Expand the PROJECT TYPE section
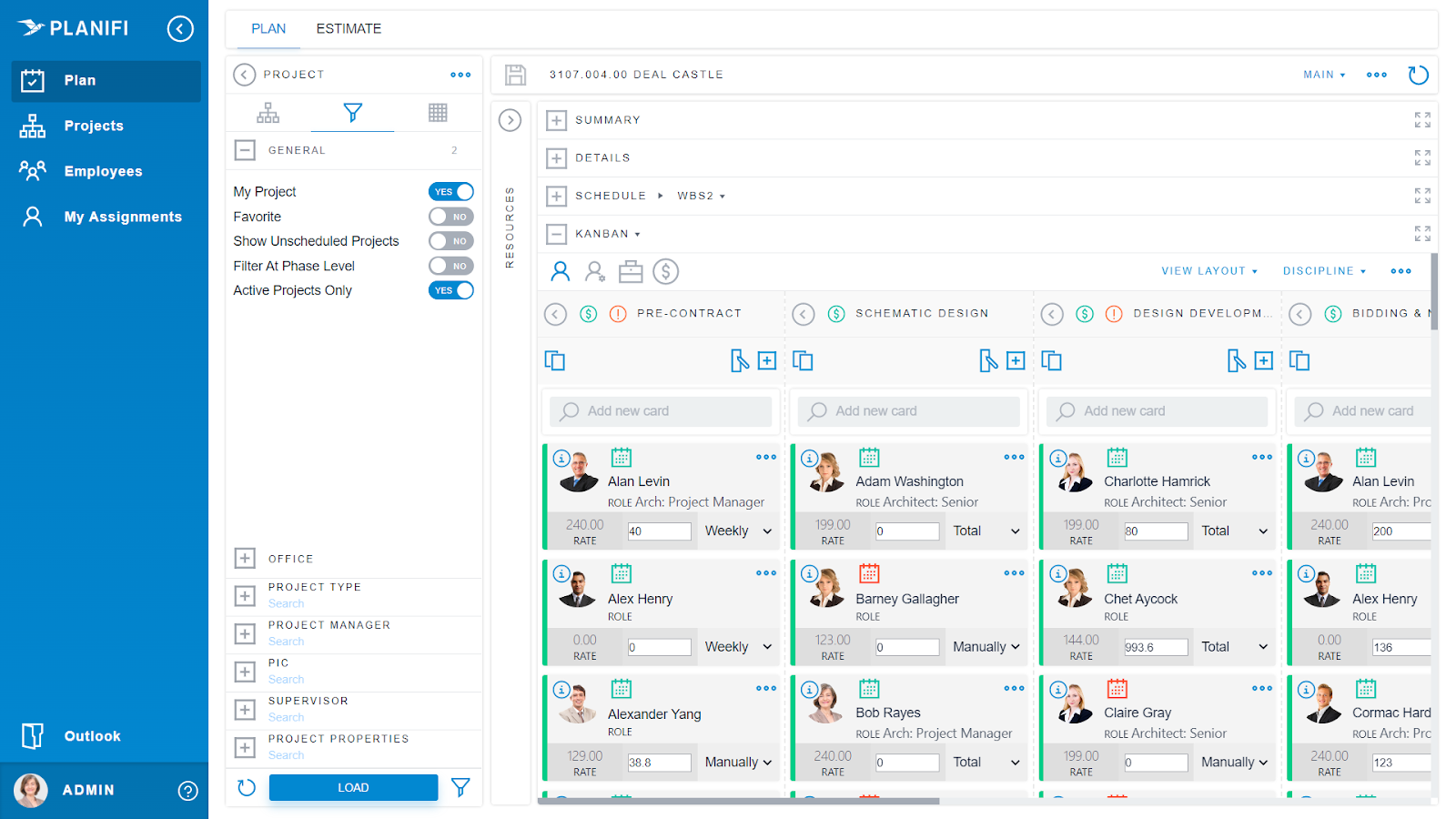Screen dimensions: 1456x819 click(x=244, y=595)
